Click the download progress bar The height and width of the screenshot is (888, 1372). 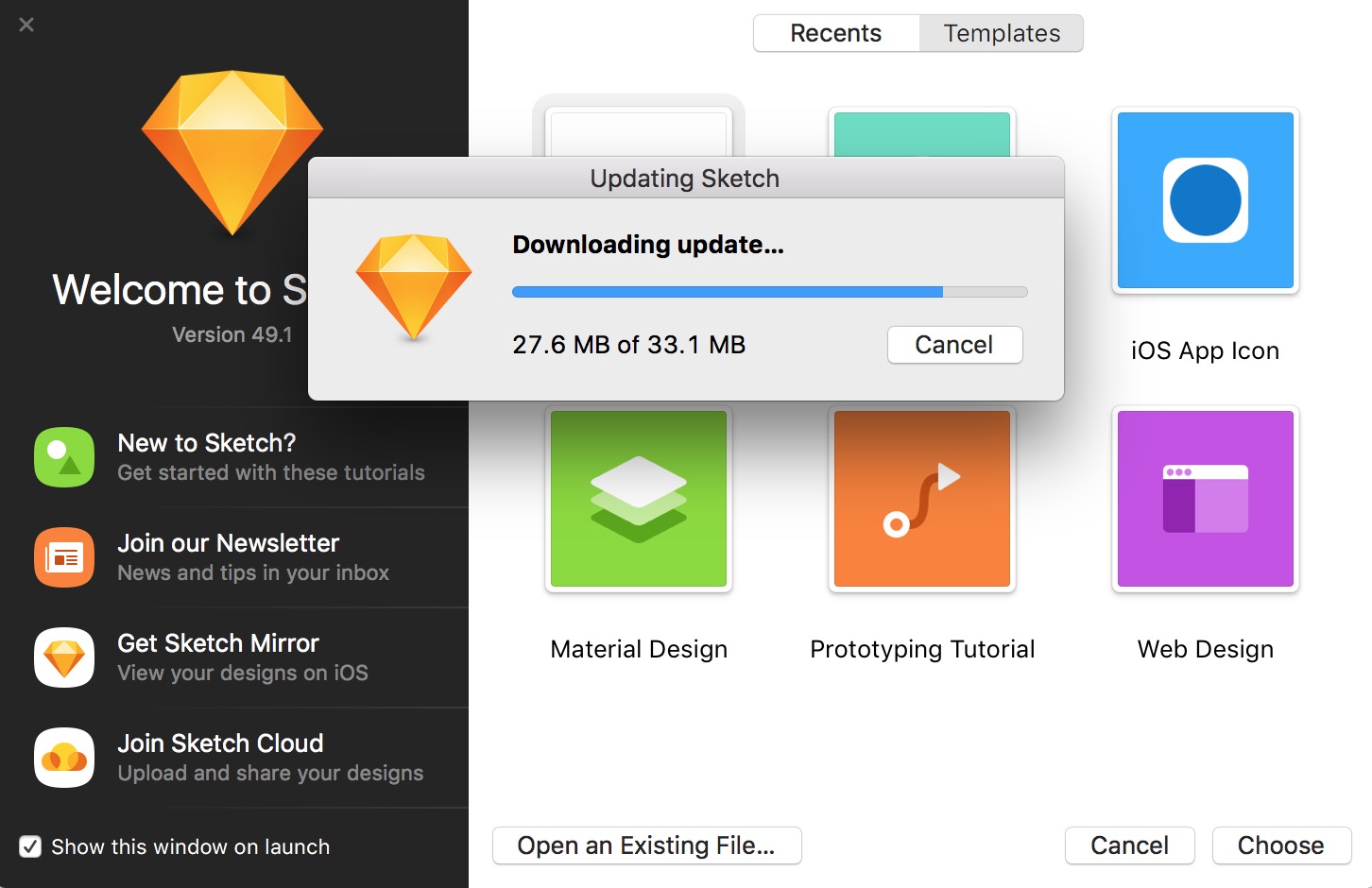tap(769, 292)
